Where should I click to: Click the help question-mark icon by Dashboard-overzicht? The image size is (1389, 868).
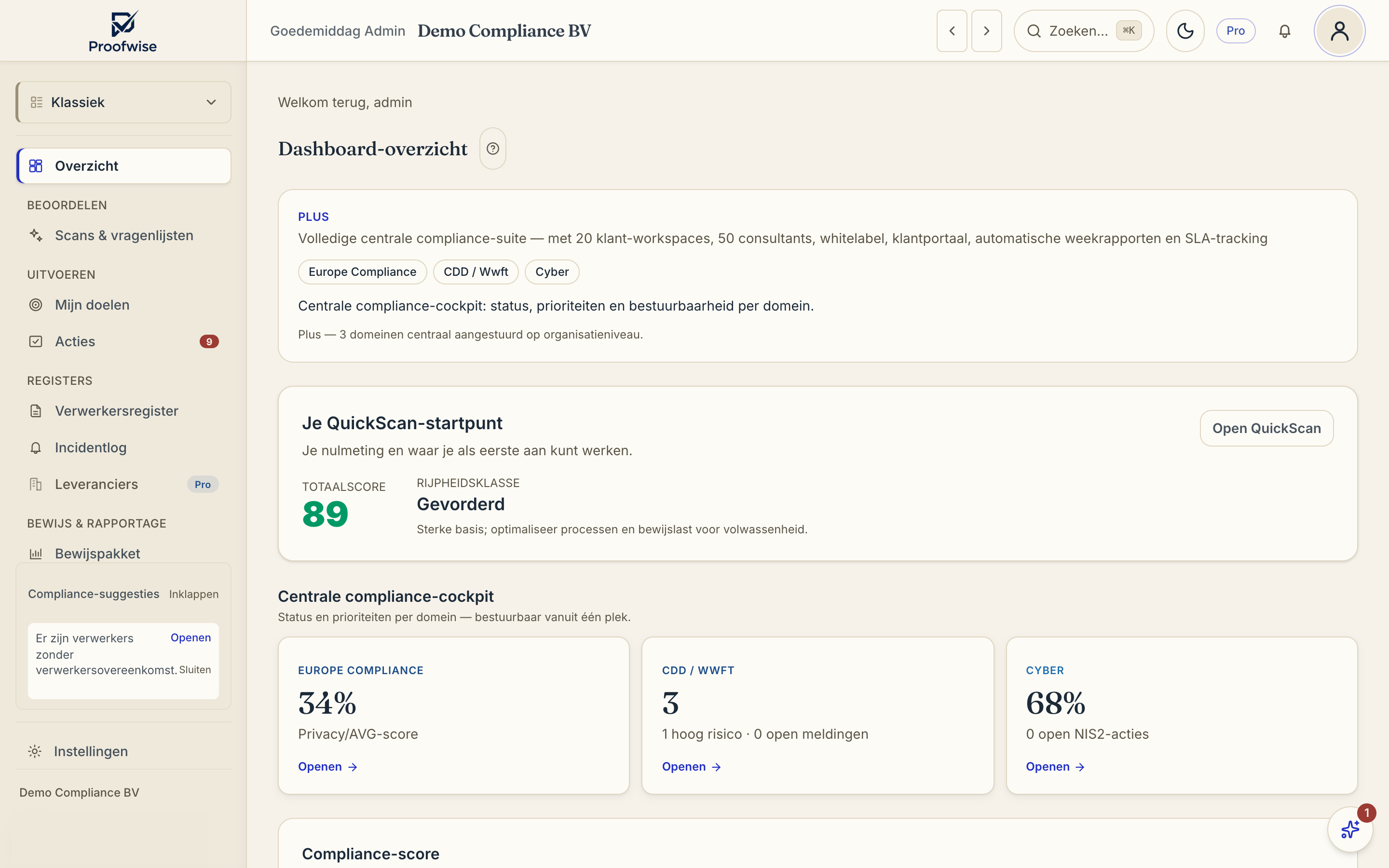492,149
